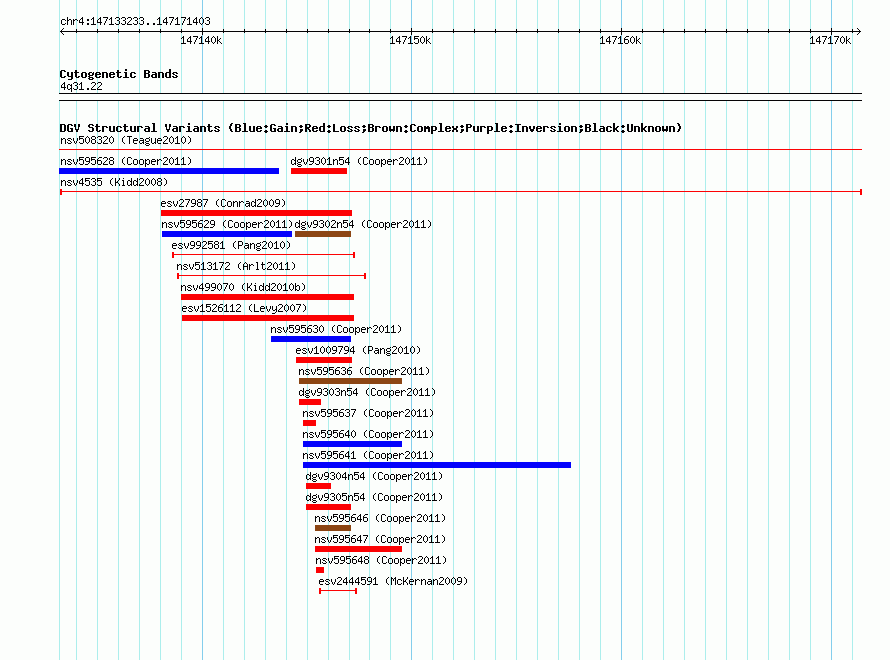Select the nsv499070 (Kidd2010b) red bar

tap(267, 297)
